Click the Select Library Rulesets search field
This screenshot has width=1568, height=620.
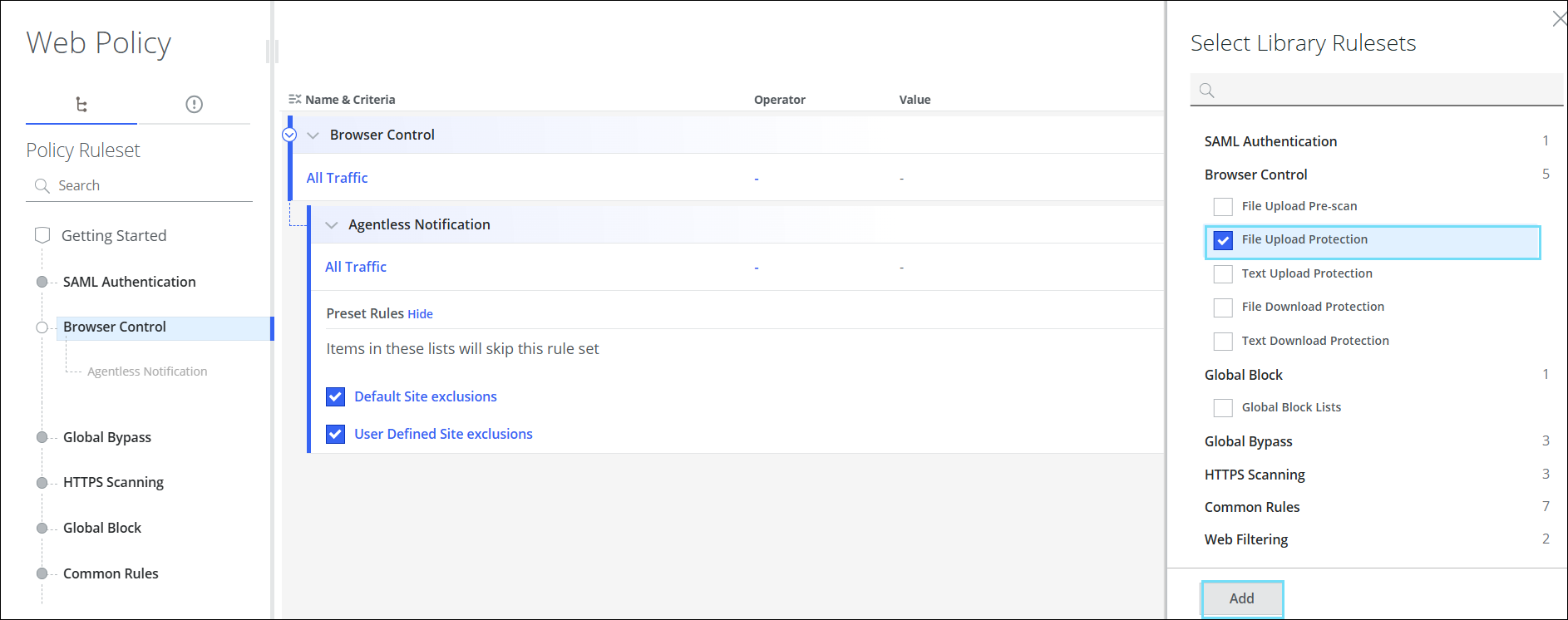point(1384,91)
